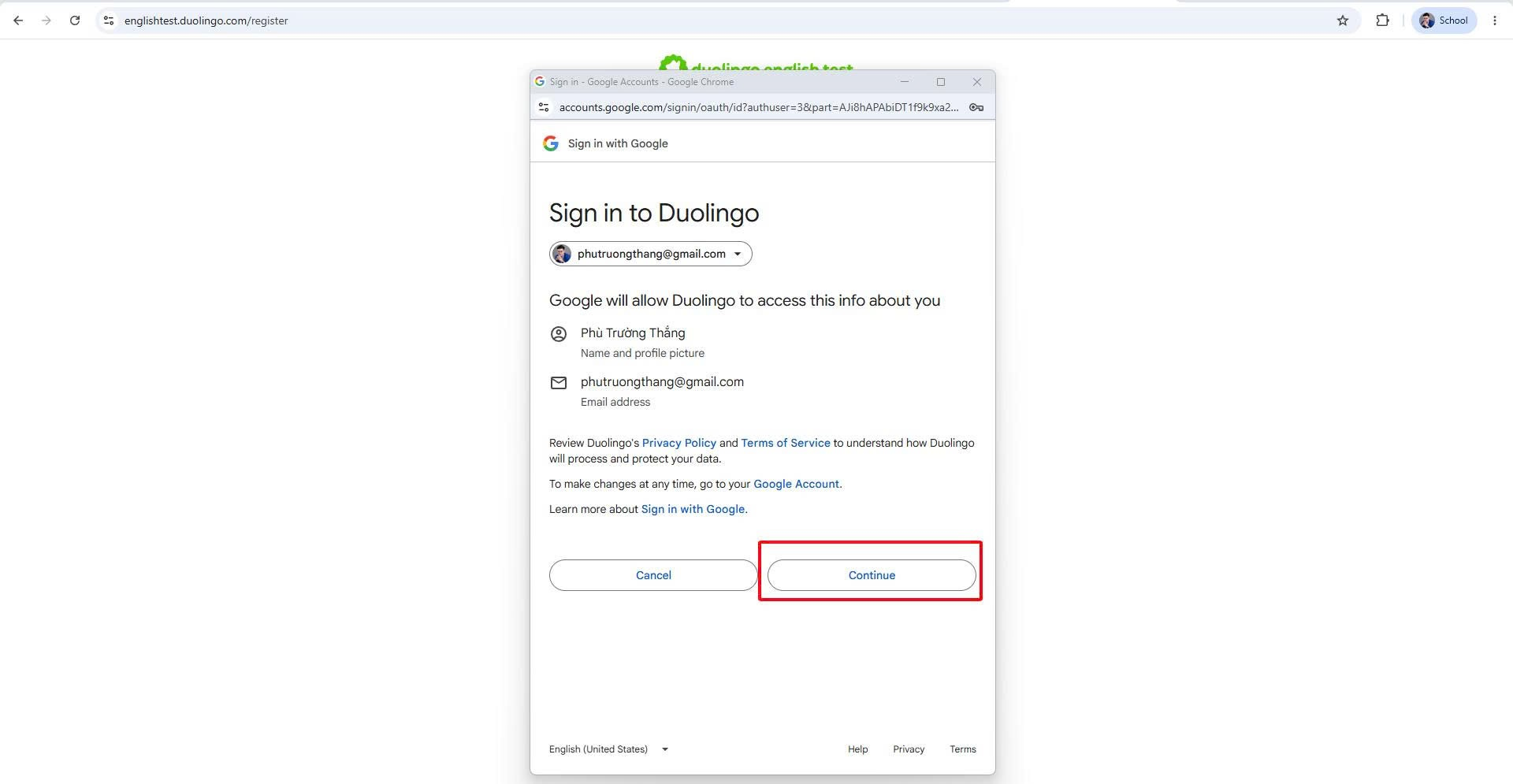
Task: Click the browser back arrow
Action: click(18, 20)
